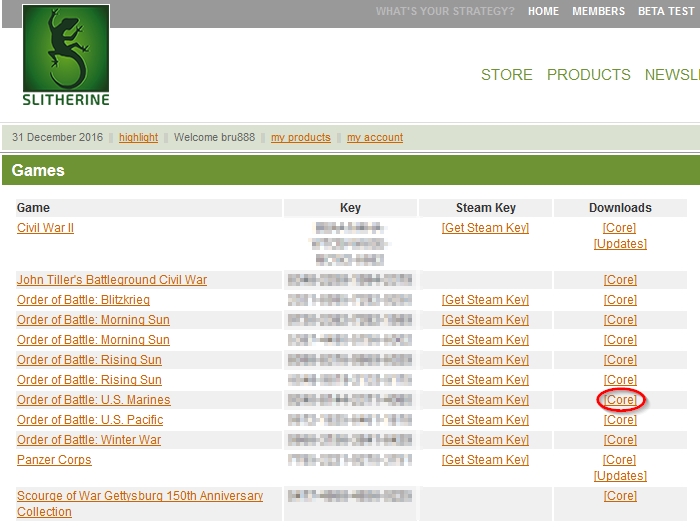Open the PRODUCTS navigation tab
Viewport: 700px width, 527px height.
click(588, 75)
